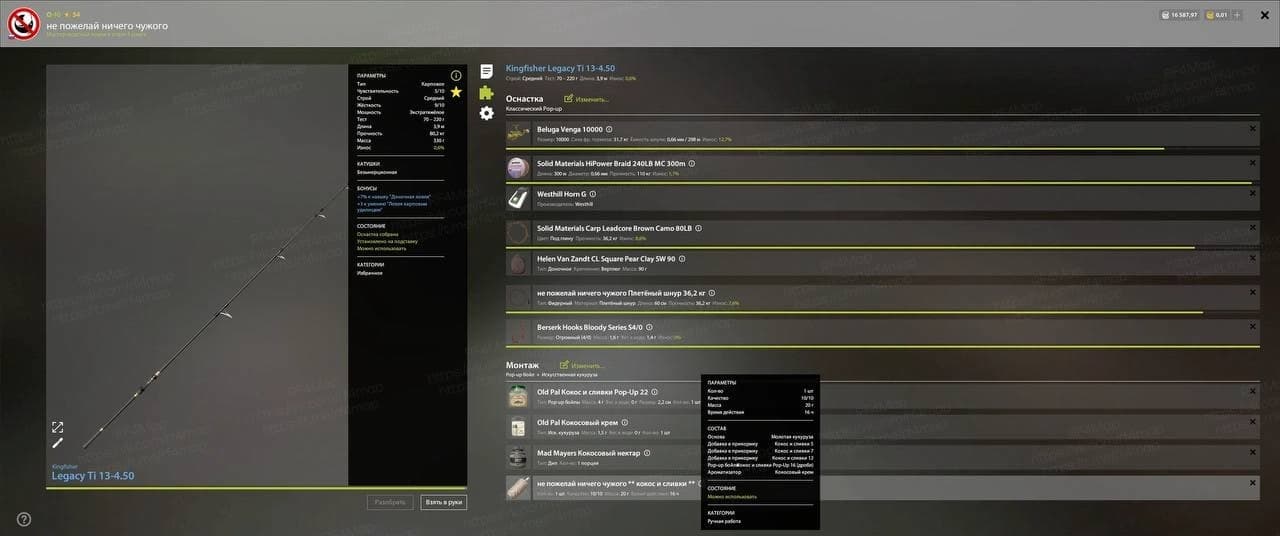Click the Взять в руки button
Viewport: 1280px width, 536px height.
click(443, 502)
